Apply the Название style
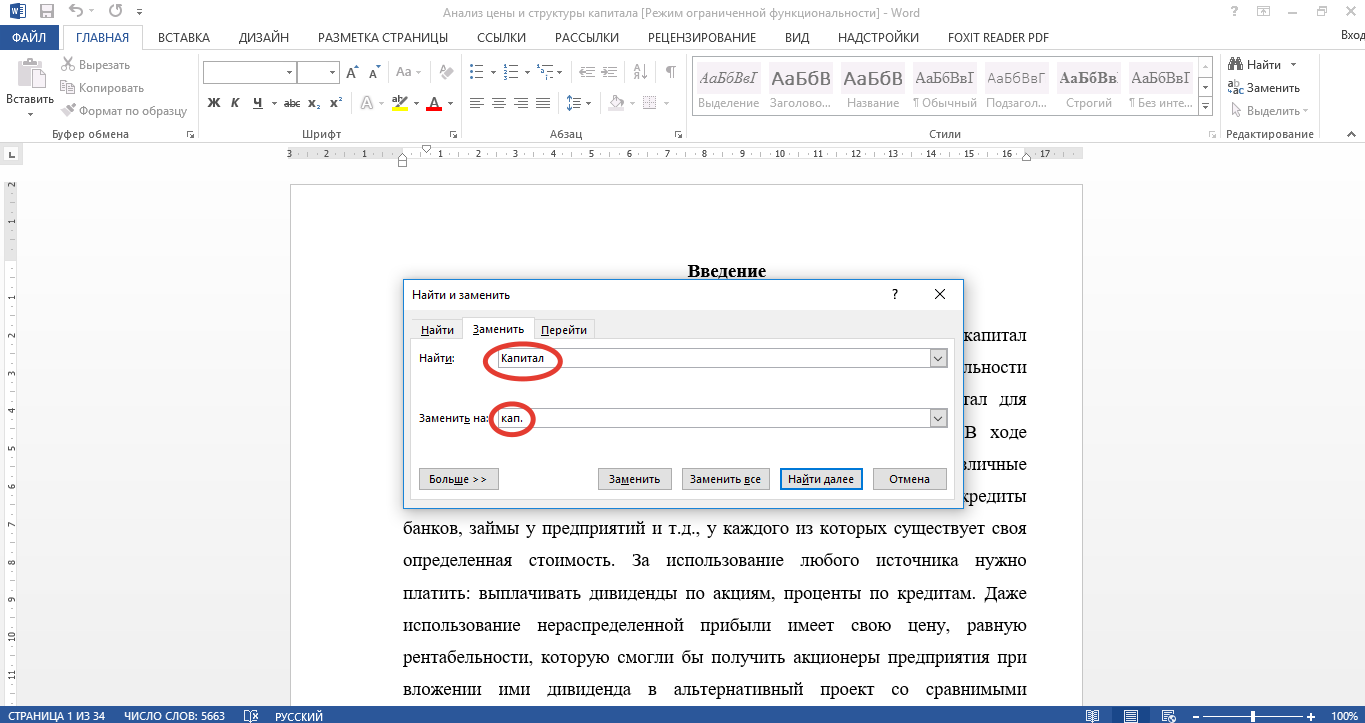Viewport: 1365px width, 723px height. coord(872,88)
